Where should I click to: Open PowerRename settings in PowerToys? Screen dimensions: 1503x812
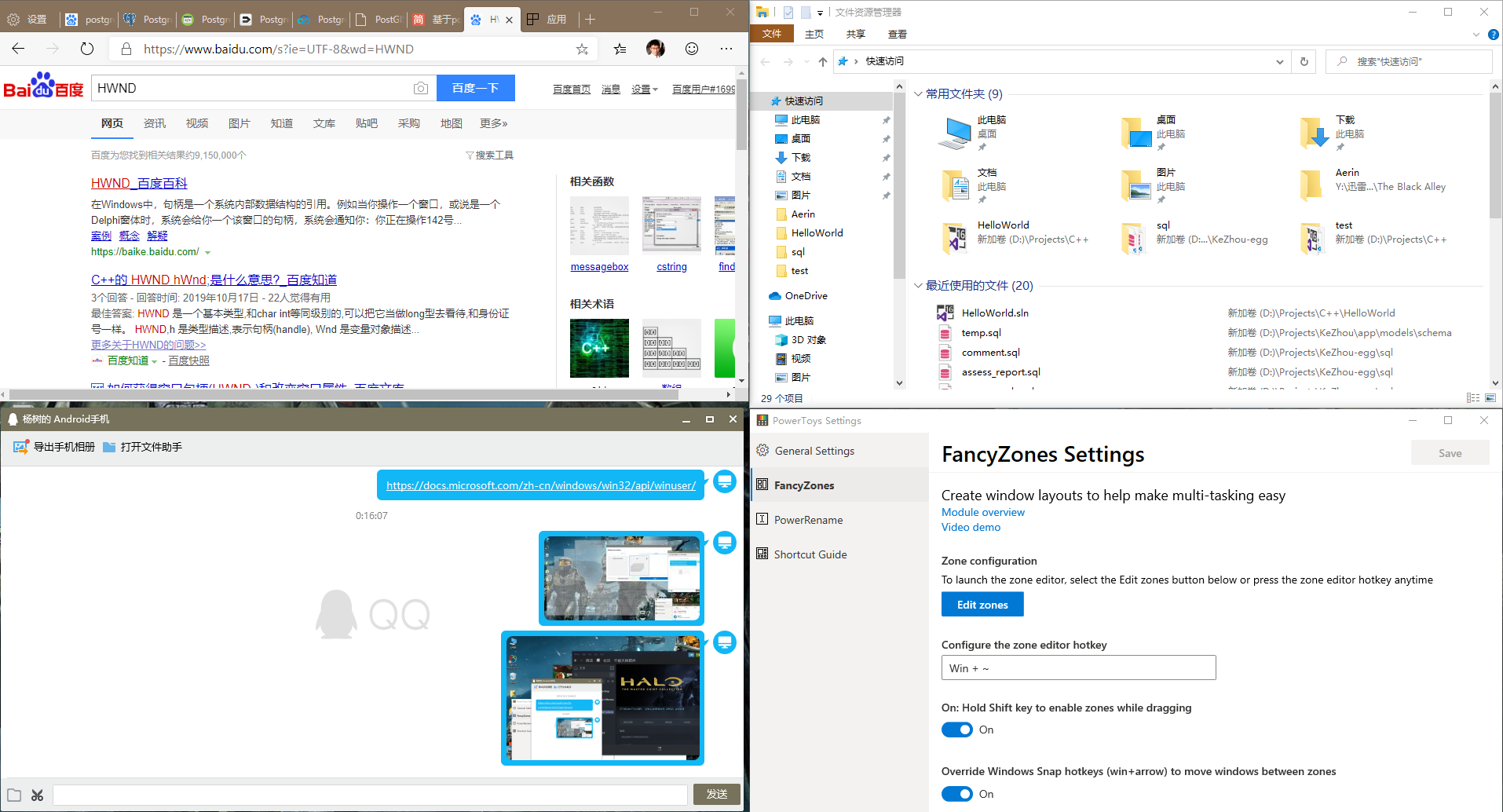(807, 519)
